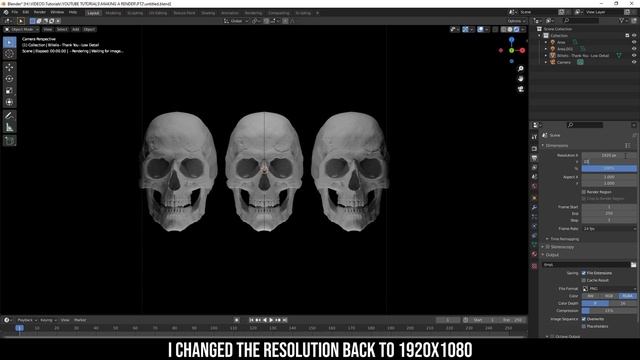Open the Object Mode dropdown
Viewport: 640px width, 360px height.
[21, 29]
